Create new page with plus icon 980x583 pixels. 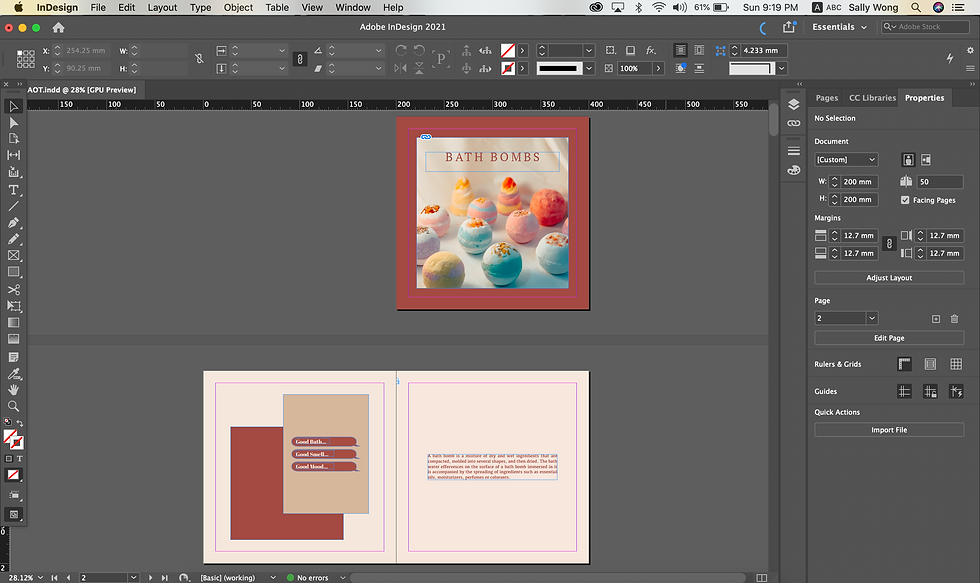click(x=936, y=318)
